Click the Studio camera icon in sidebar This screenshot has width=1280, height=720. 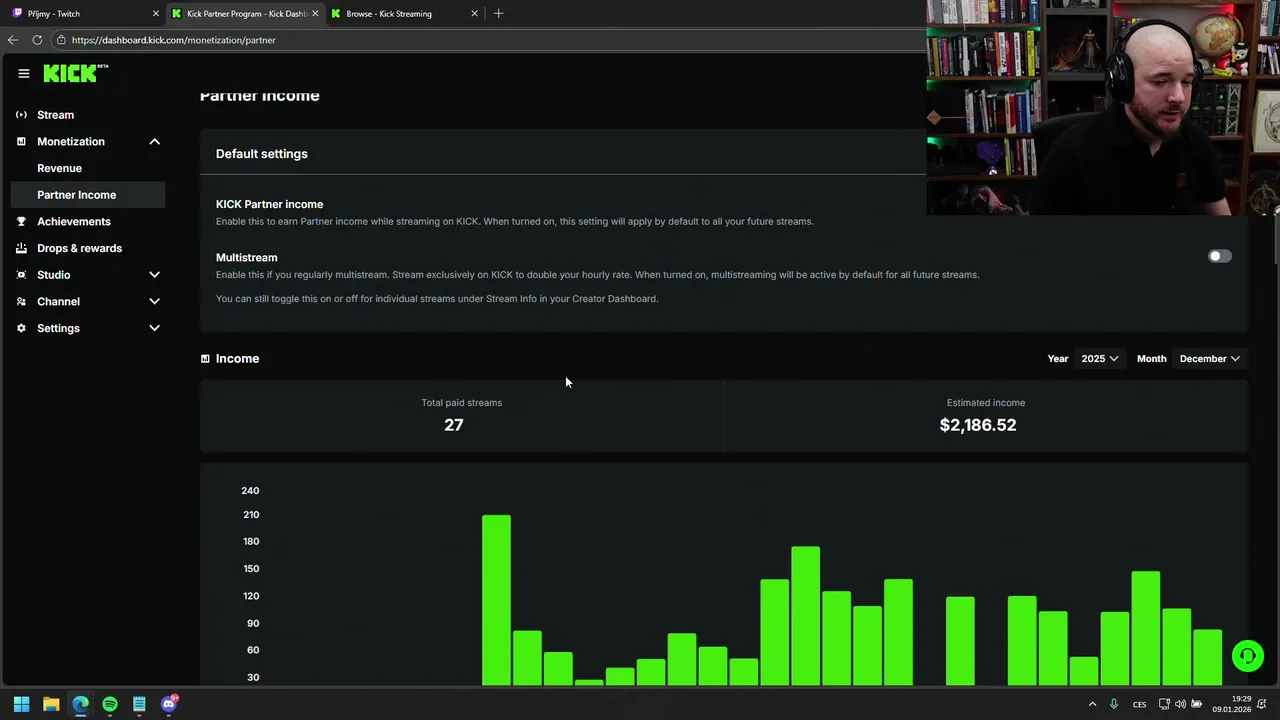coord(21,275)
